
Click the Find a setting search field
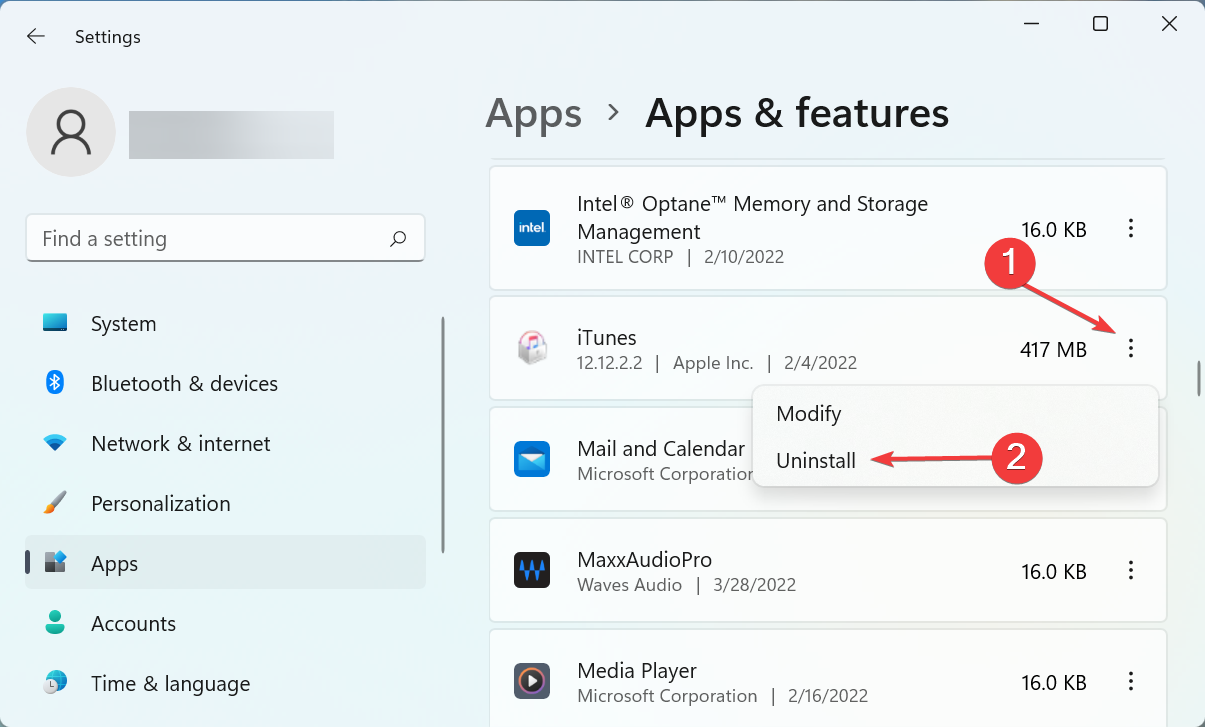click(200, 238)
